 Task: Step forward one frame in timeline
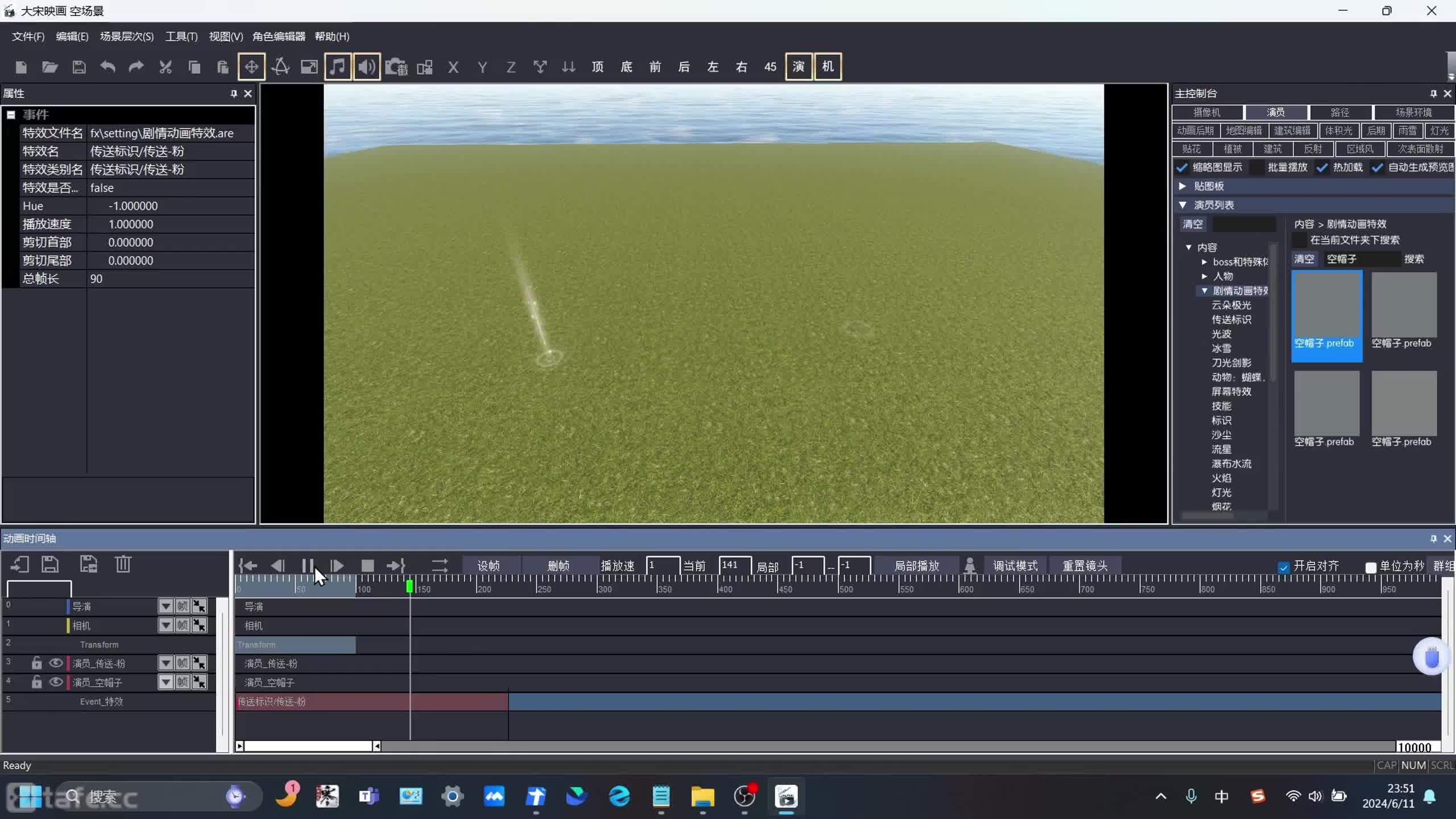[x=337, y=565]
